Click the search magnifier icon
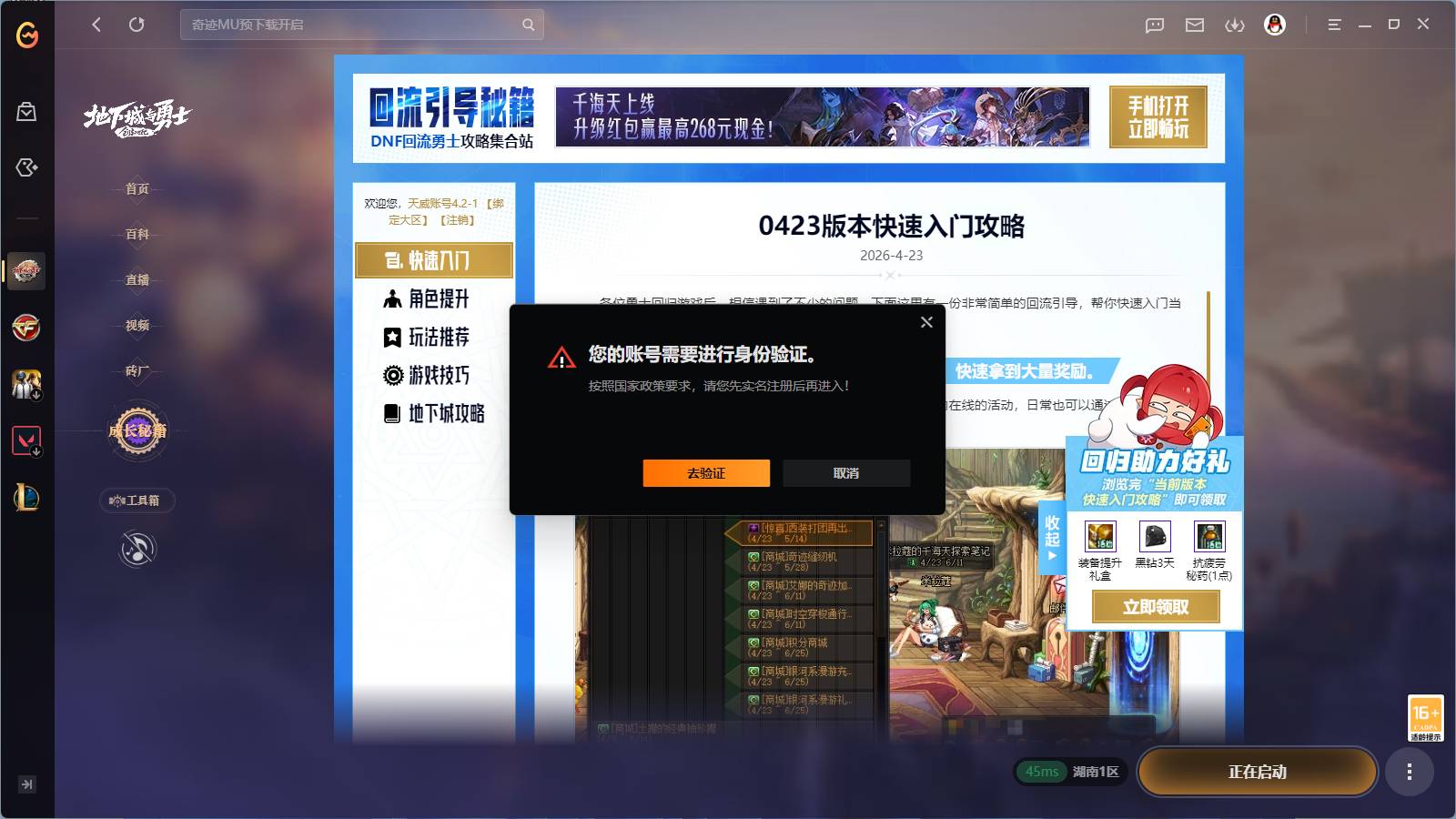Viewport: 1456px width, 819px height. (x=528, y=25)
